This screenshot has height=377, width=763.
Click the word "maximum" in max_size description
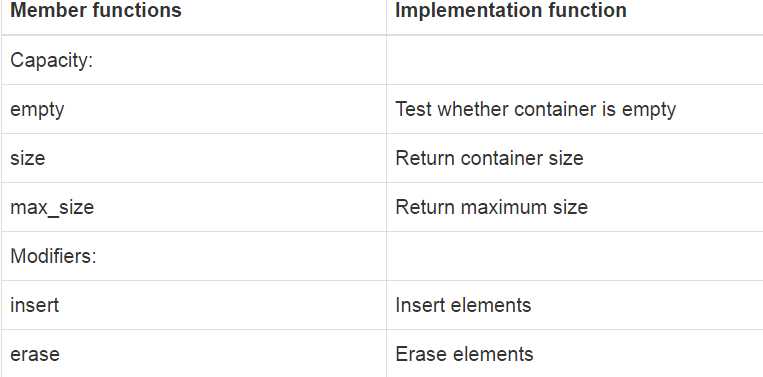tap(505, 207)
